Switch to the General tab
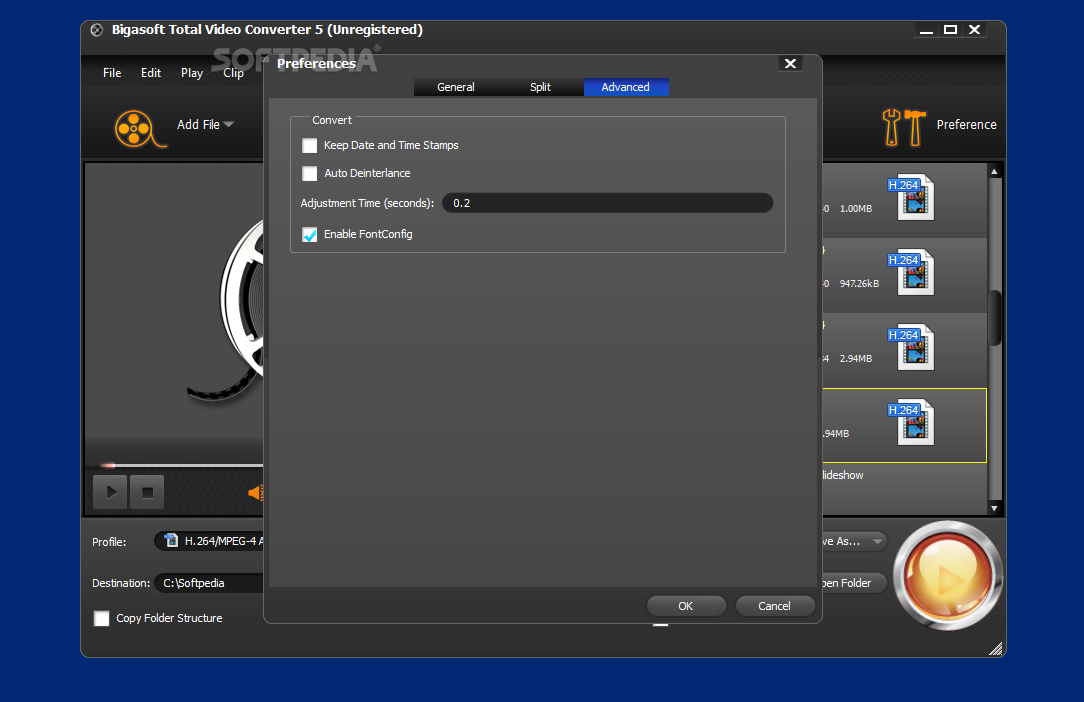The image size is (1084, 702). tap(456, 87)
